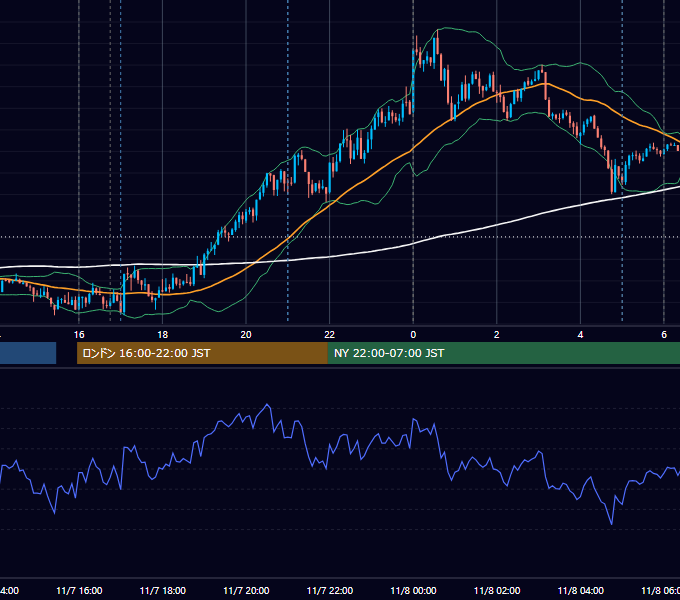Image resolution: width=680 pixels, height=600 pixels.
Task: Click the '11/7 20:00' date label
Action: 246,591
